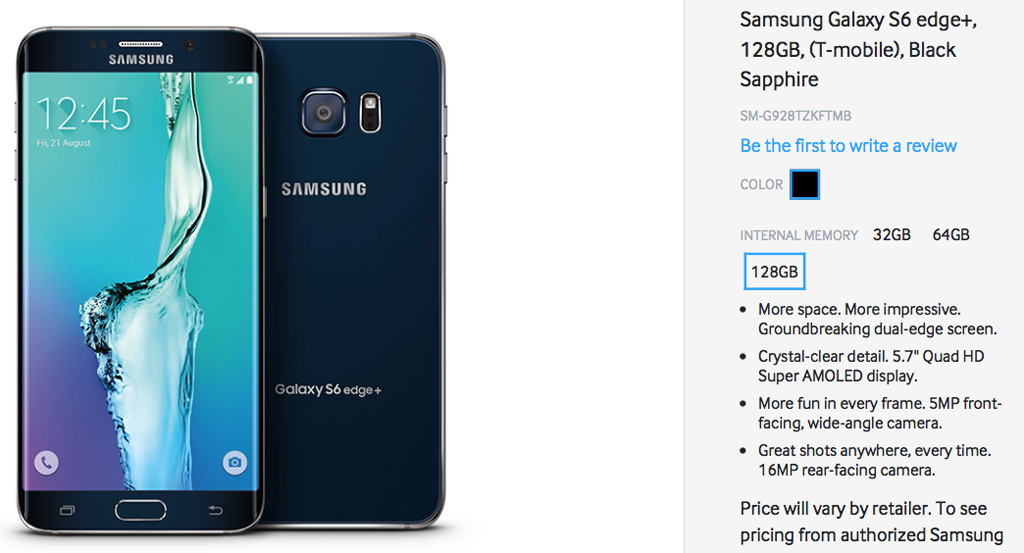
Task: Click the Galaxy S6 edge+ text on phone back
Action: (328, 390)
